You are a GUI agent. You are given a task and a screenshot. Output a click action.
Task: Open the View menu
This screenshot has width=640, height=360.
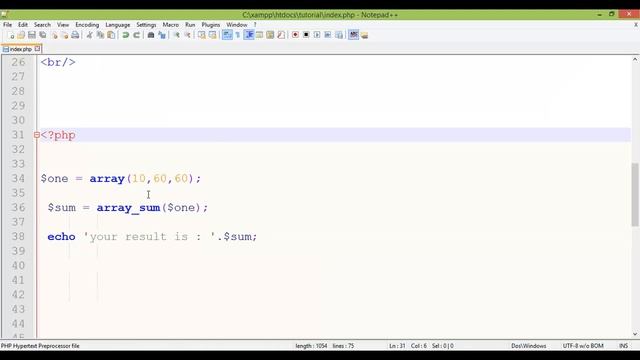coord(63,25)
